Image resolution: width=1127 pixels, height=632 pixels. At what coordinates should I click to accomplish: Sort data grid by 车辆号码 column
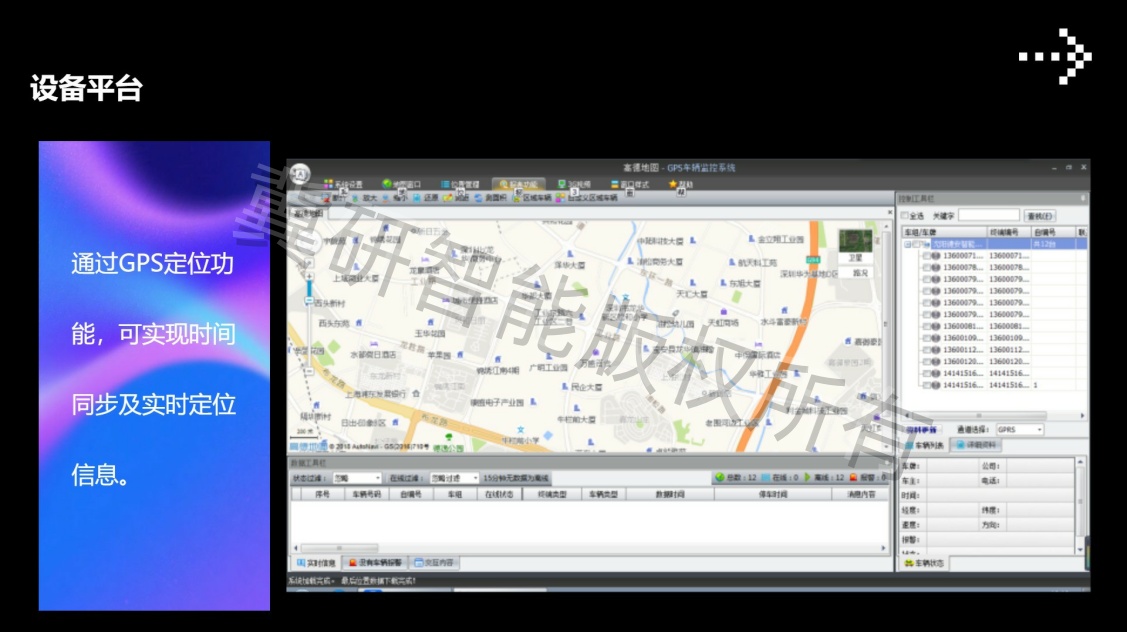[367, 495]
